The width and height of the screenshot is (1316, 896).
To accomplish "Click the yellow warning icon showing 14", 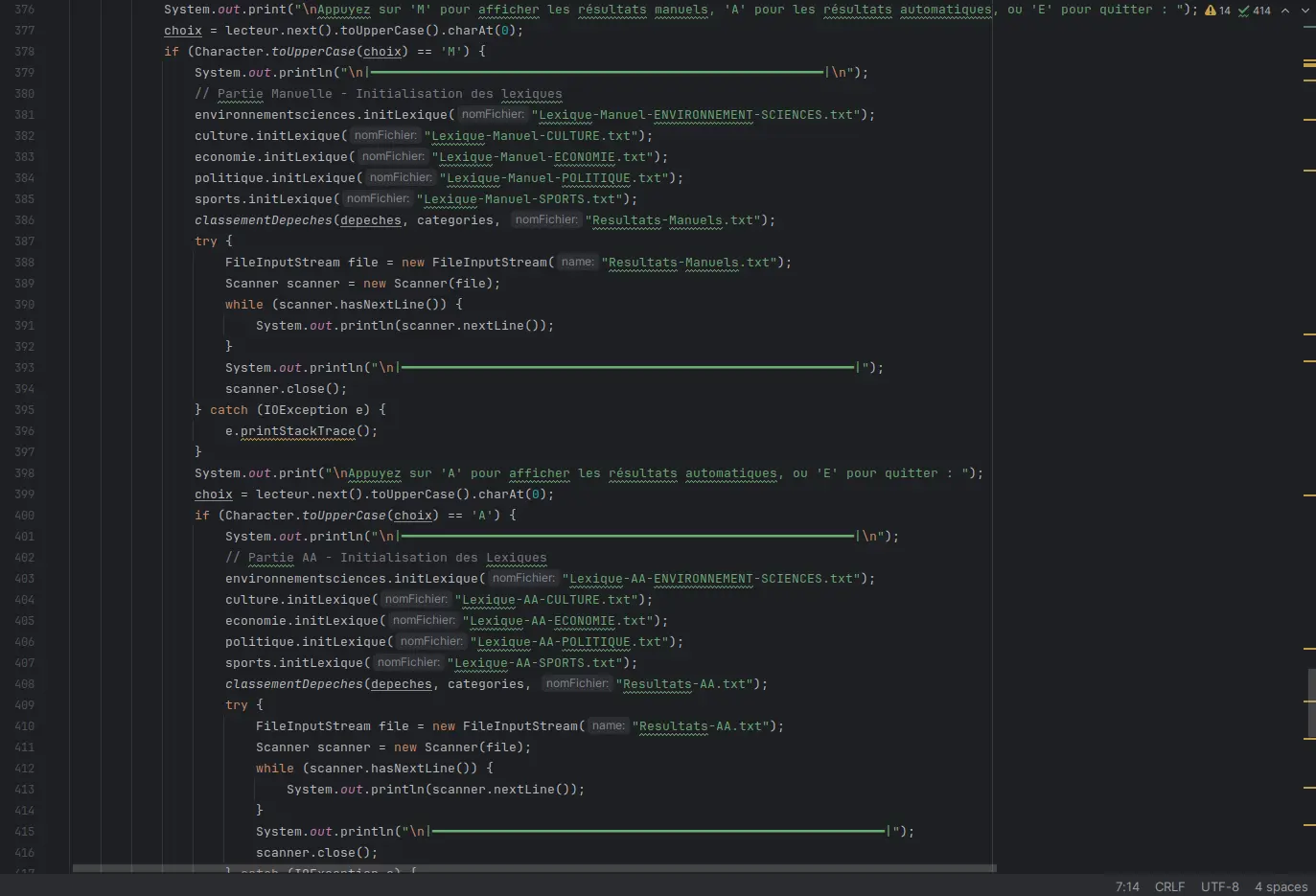I will pos(1217,11).
